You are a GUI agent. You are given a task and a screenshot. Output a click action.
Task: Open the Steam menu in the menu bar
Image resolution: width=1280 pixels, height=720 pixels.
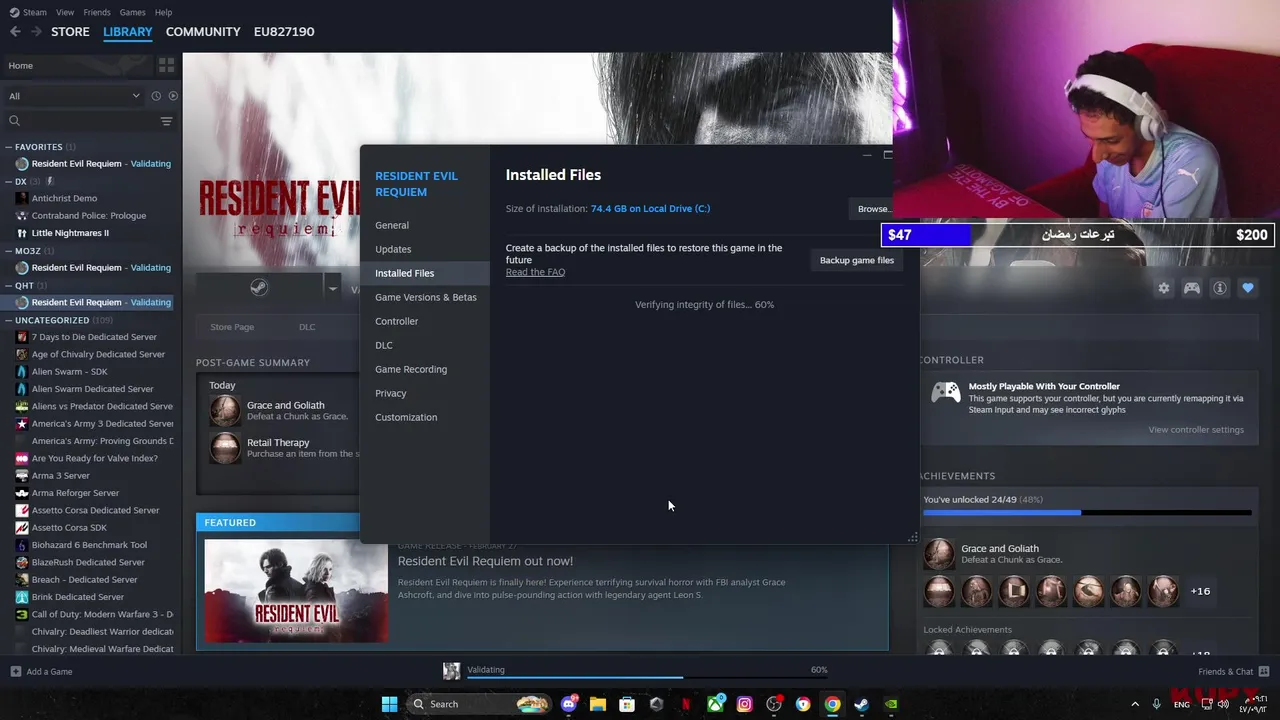[x=28, y=12]
